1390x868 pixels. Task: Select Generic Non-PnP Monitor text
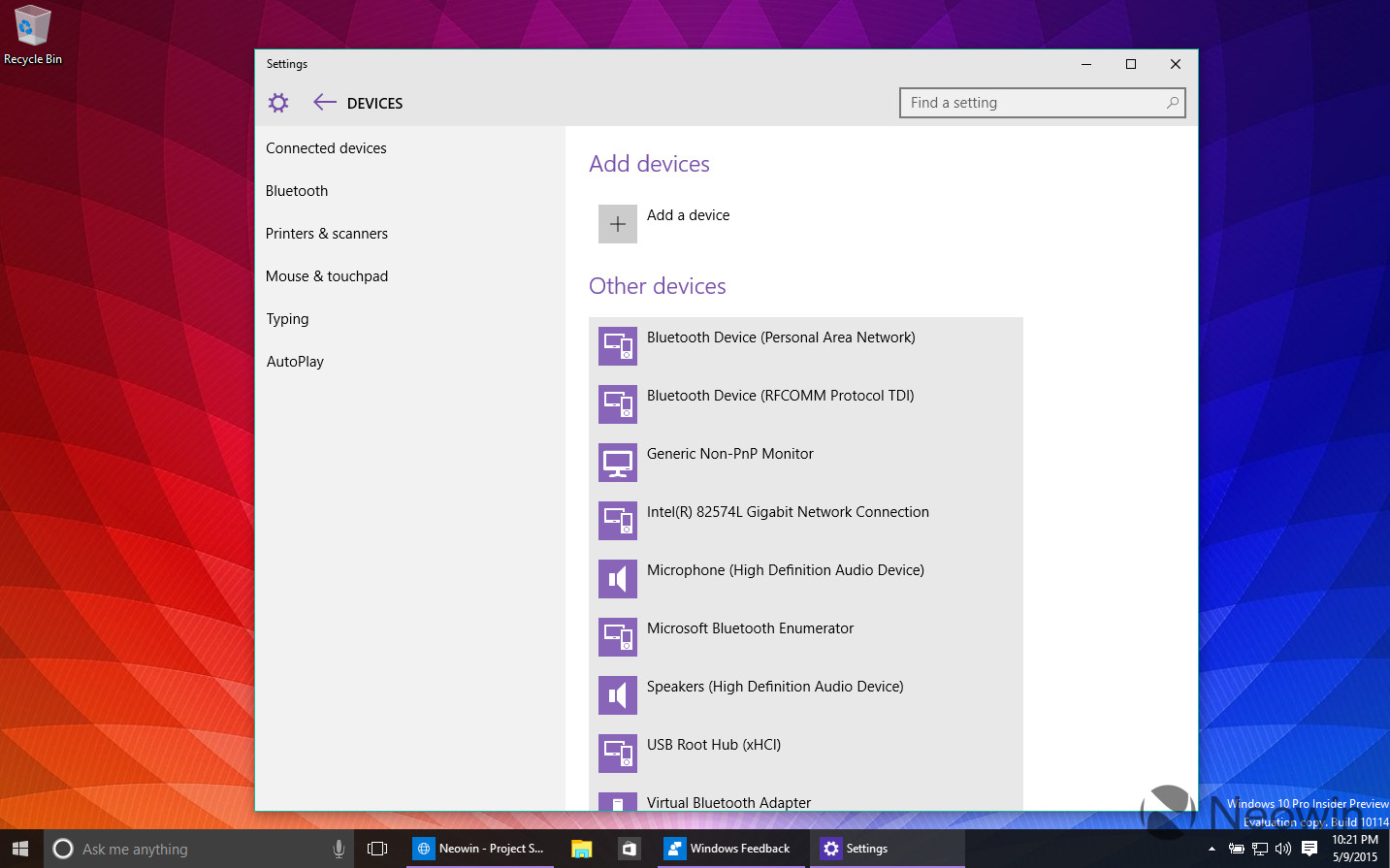tap(729, 454)
